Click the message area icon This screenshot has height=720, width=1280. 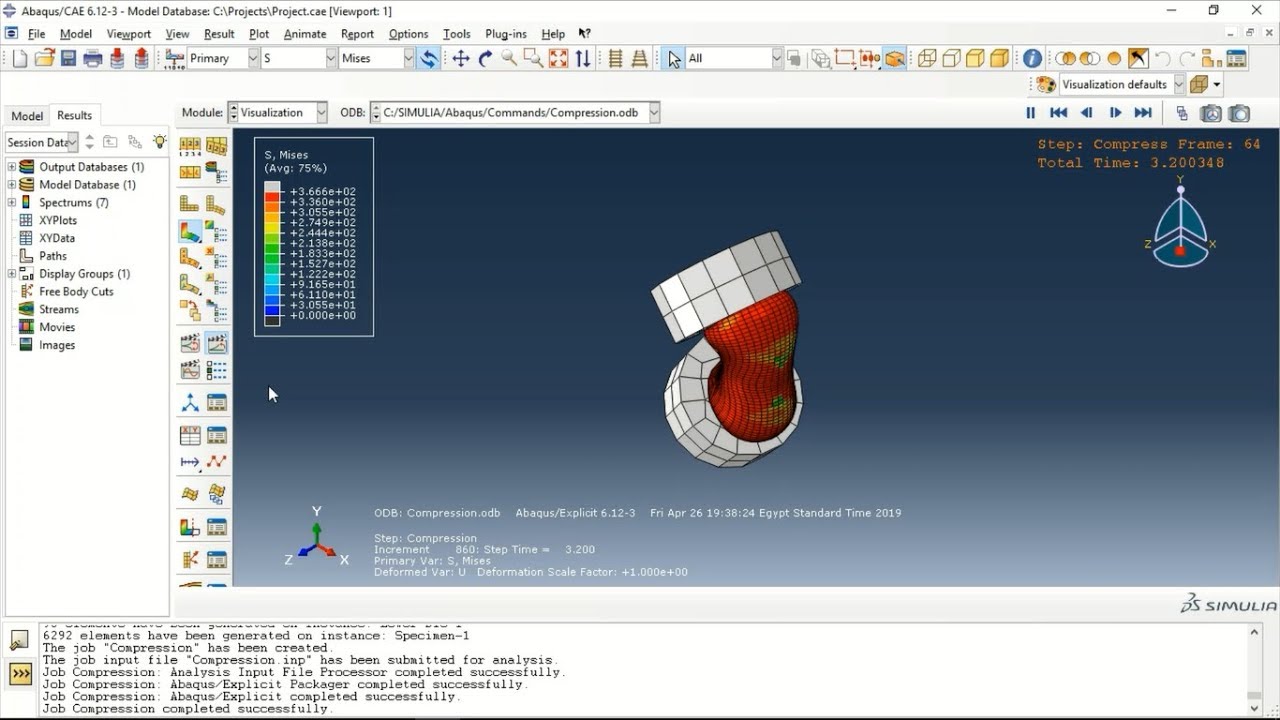(x=20, y=640)
